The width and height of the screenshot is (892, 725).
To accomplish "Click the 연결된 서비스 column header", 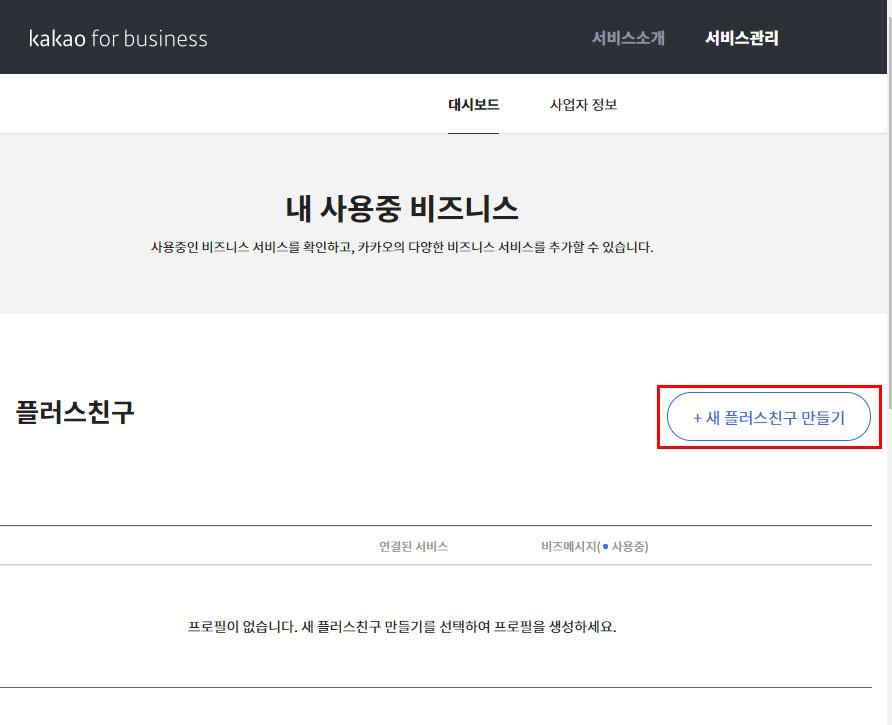I will [413, 546].
